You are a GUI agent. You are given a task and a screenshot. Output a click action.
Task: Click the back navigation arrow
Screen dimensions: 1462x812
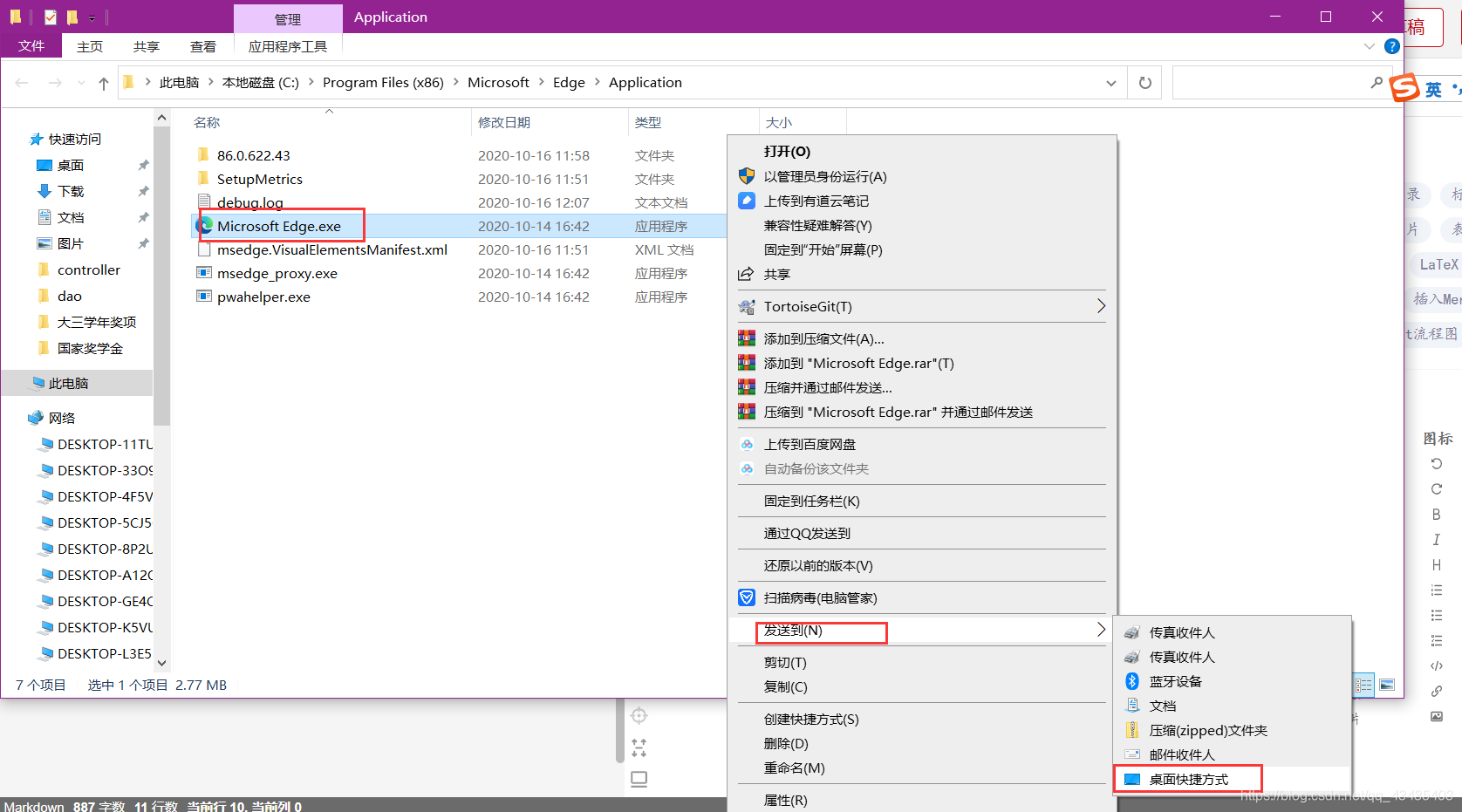coord(23,83)
